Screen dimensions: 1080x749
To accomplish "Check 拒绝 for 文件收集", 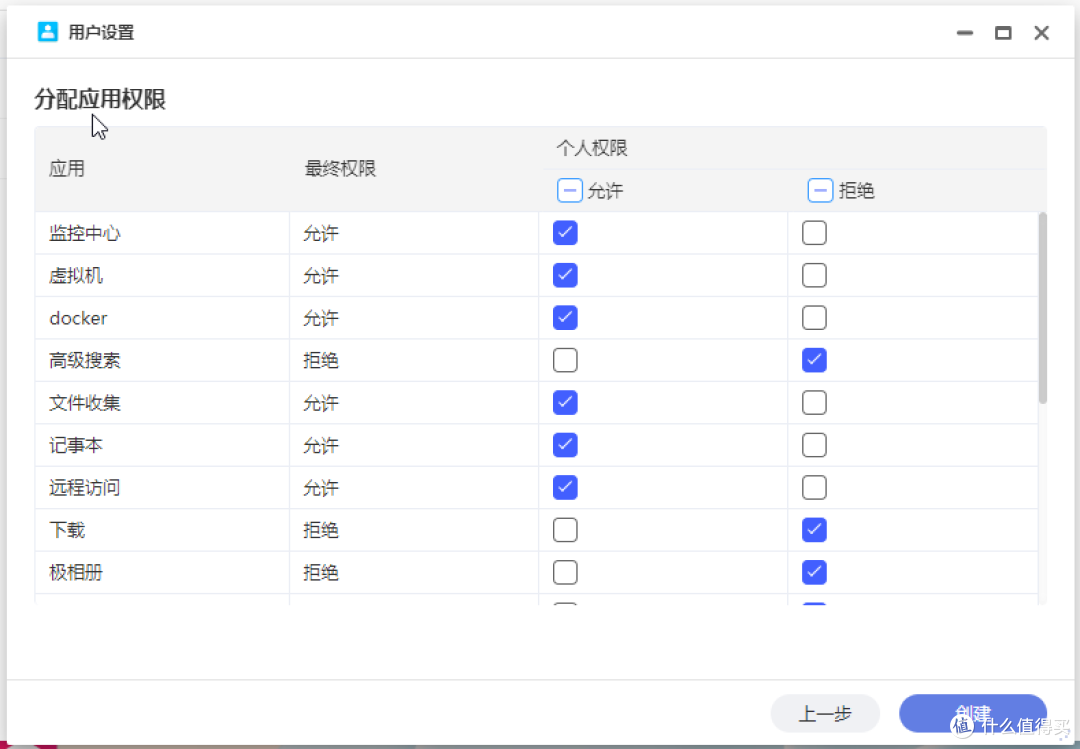I will point(814,403).
